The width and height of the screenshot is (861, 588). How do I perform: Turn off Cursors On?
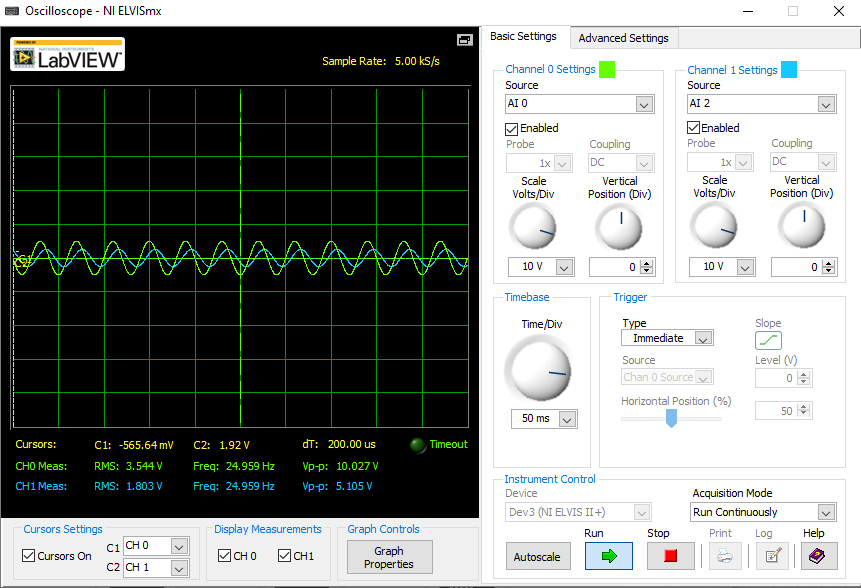pos(27,555)
